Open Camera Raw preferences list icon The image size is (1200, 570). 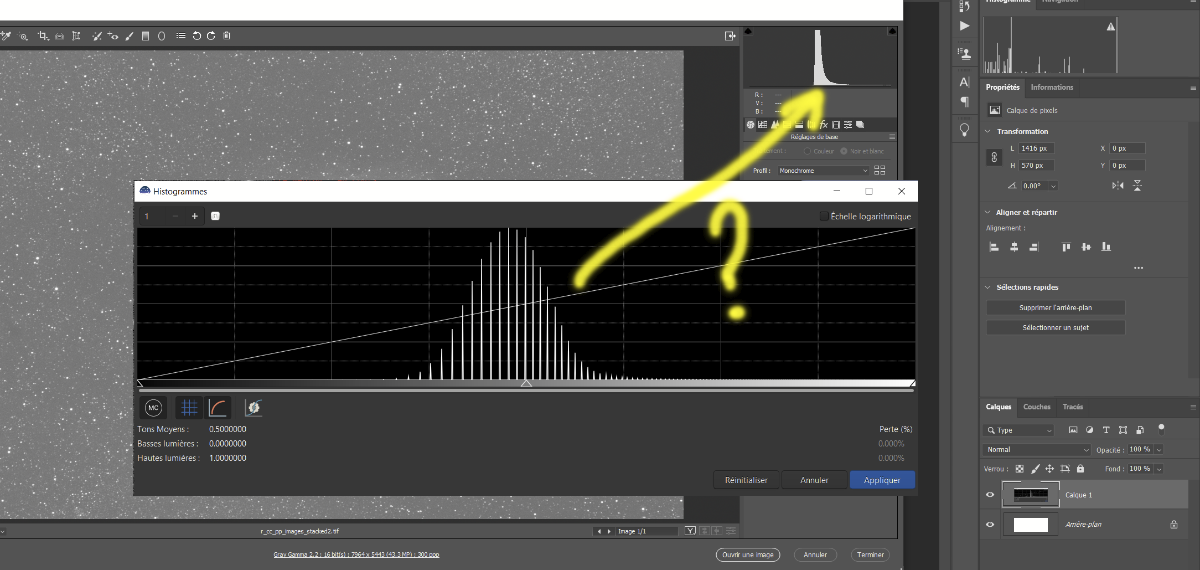click(181, 36)
